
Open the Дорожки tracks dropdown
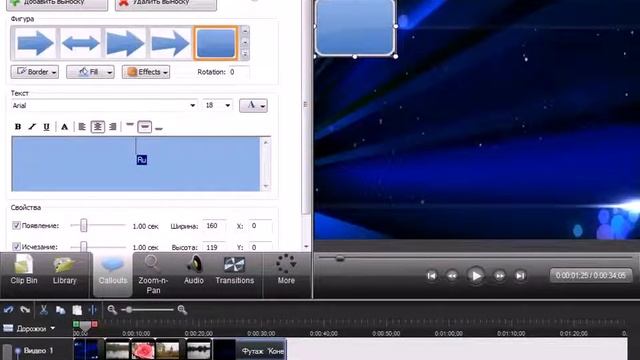(x=29, y=328)
